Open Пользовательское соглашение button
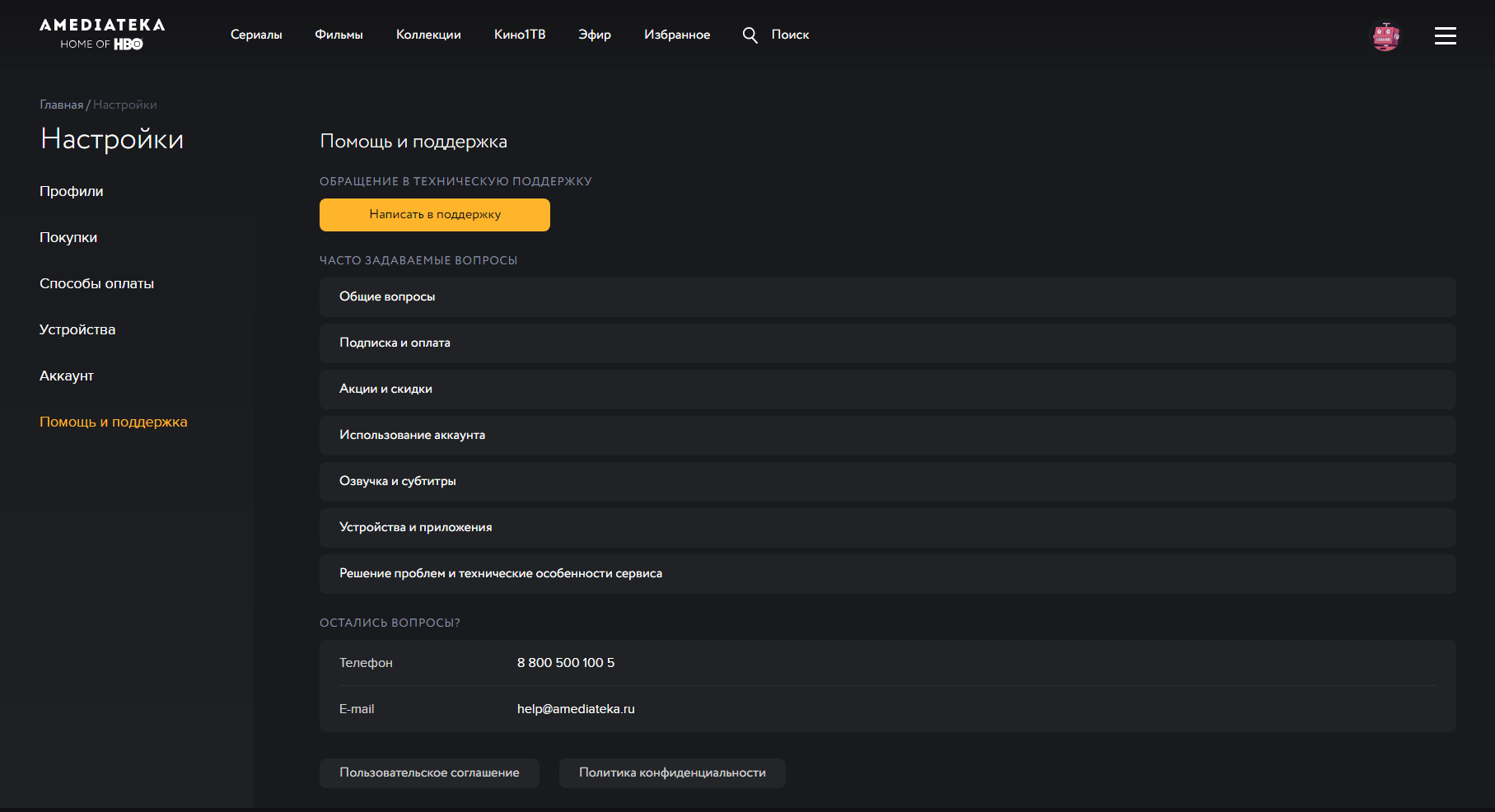The width and height of the screenshot is (1495, 812). pyautogui.click(x=429, y=772)
